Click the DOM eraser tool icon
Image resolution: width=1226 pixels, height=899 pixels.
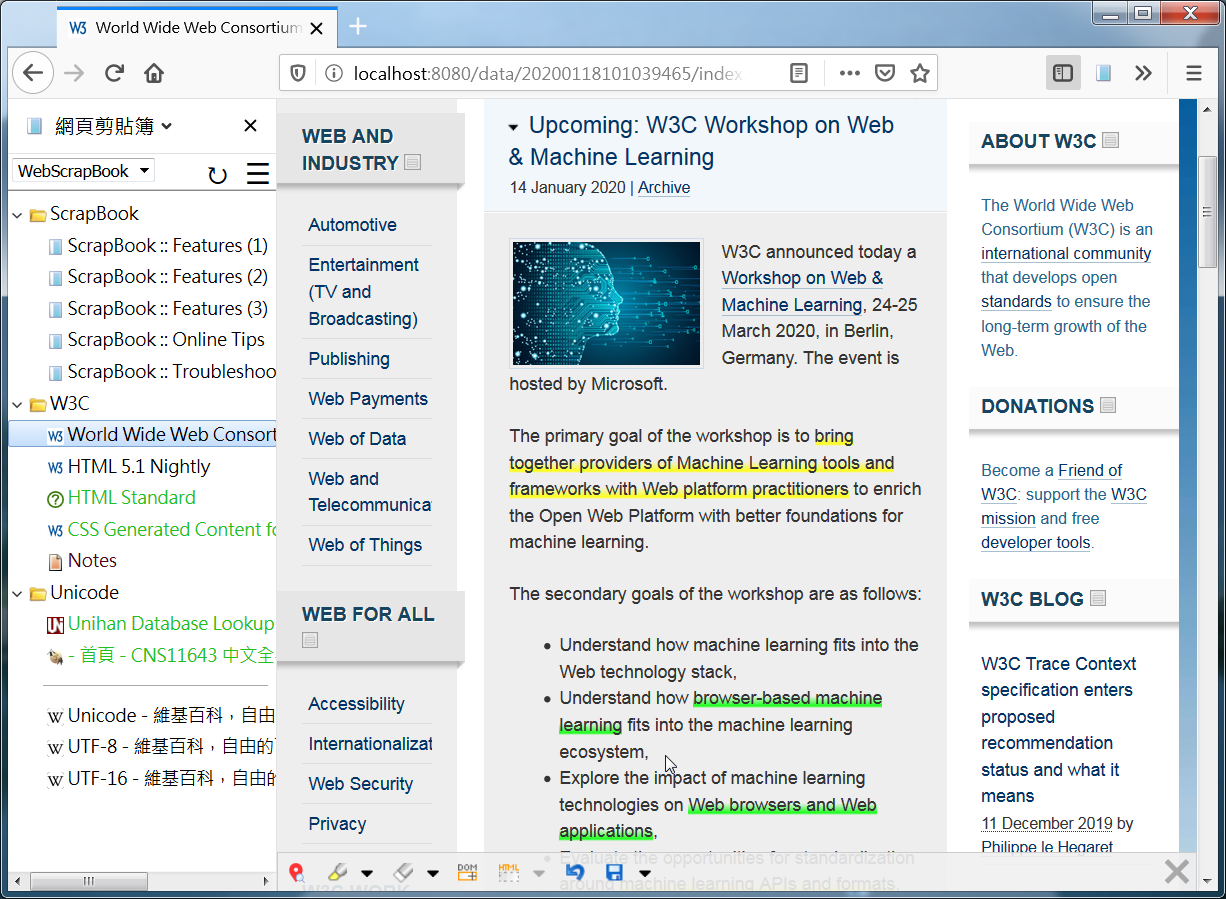point(467,872)
